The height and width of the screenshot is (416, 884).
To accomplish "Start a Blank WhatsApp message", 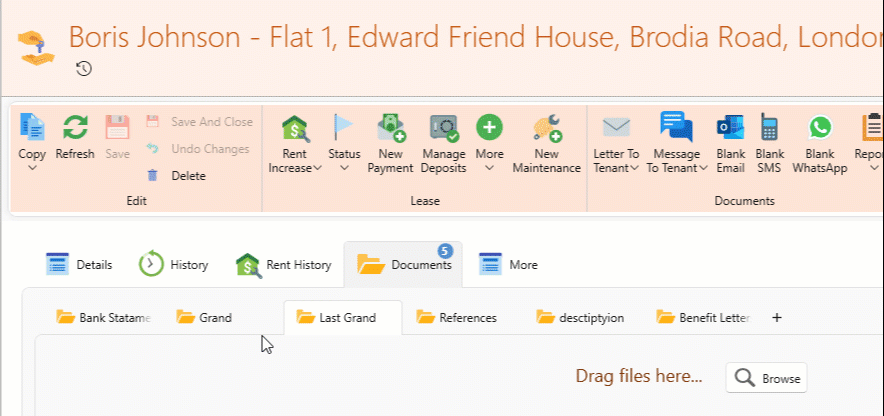I will [820, 128].
